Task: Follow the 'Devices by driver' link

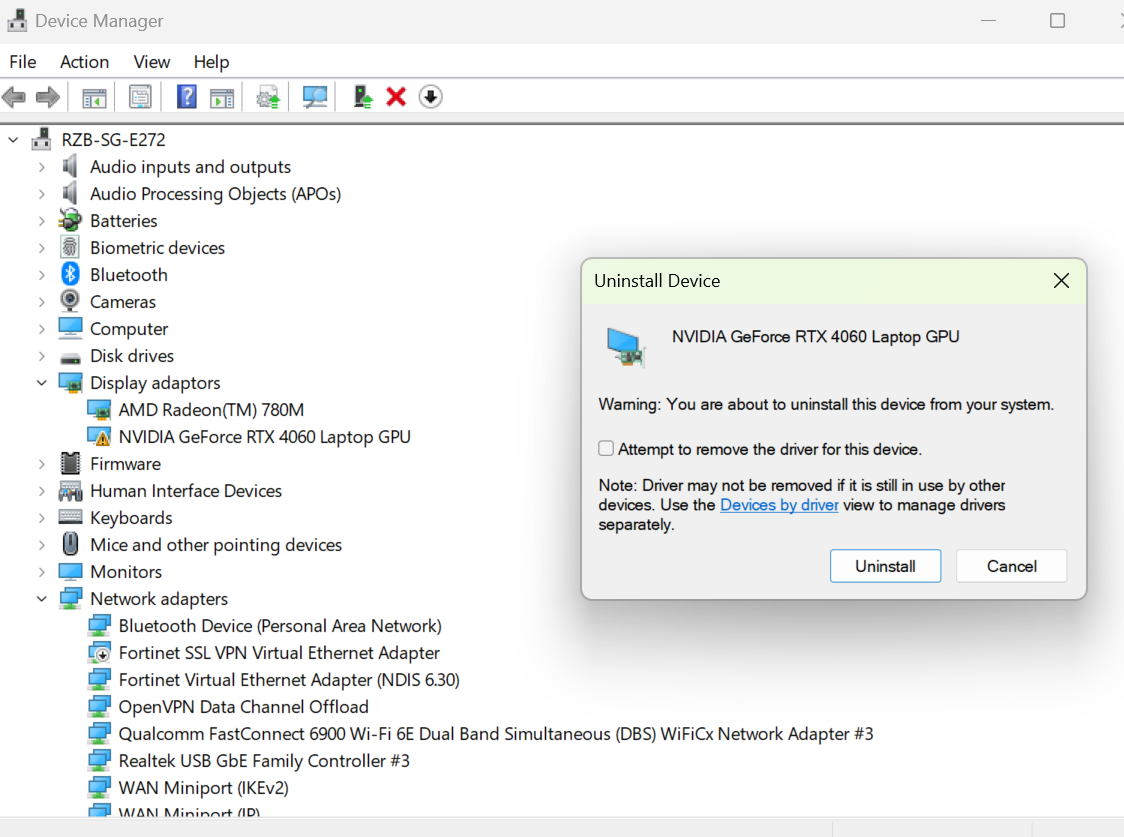Action: [779, 505]
